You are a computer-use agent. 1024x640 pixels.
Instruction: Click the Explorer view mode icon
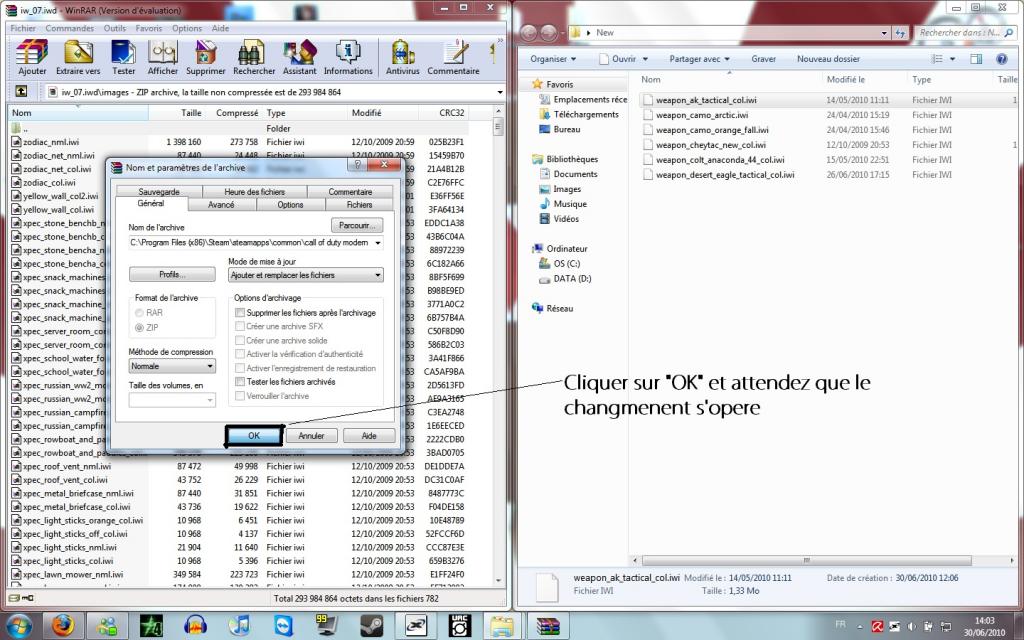pyautogui.click(x=938, y=59)
